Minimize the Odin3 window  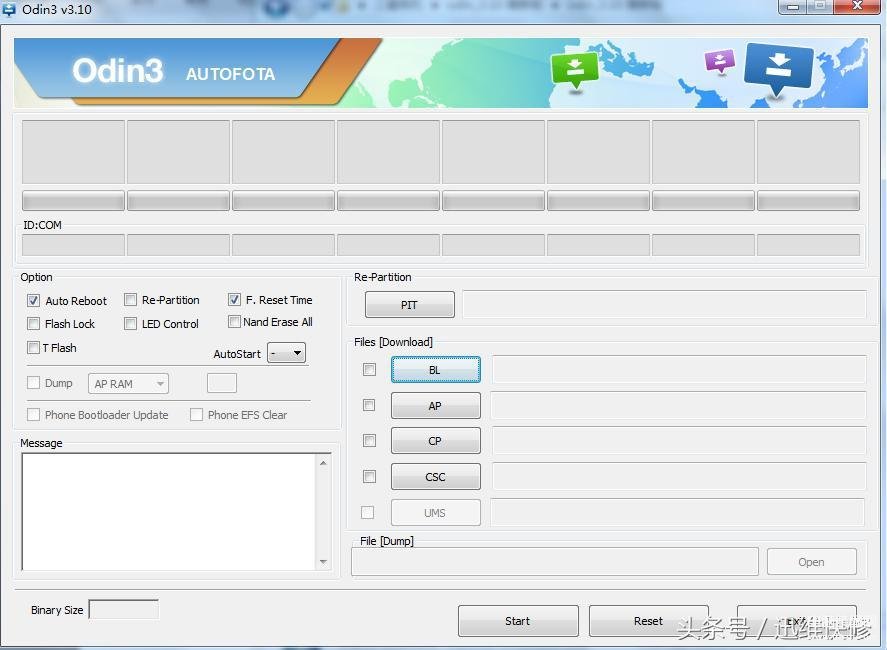pos(793,7)
